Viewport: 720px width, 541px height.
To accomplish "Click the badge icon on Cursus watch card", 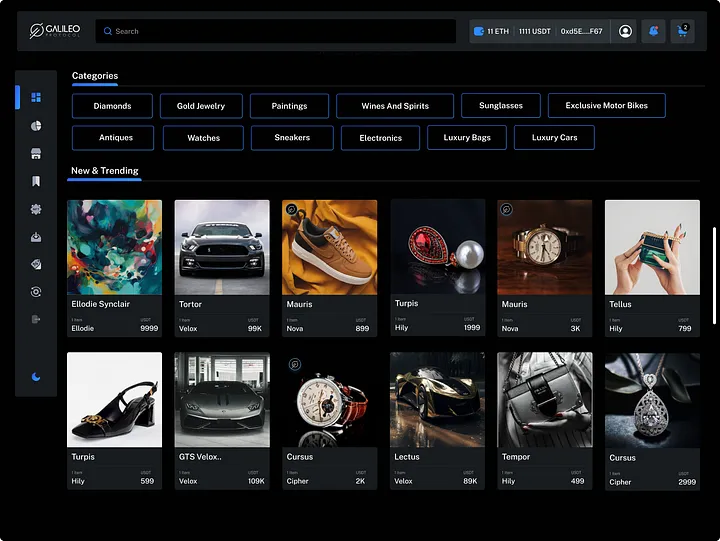I will tap(295, 364).
